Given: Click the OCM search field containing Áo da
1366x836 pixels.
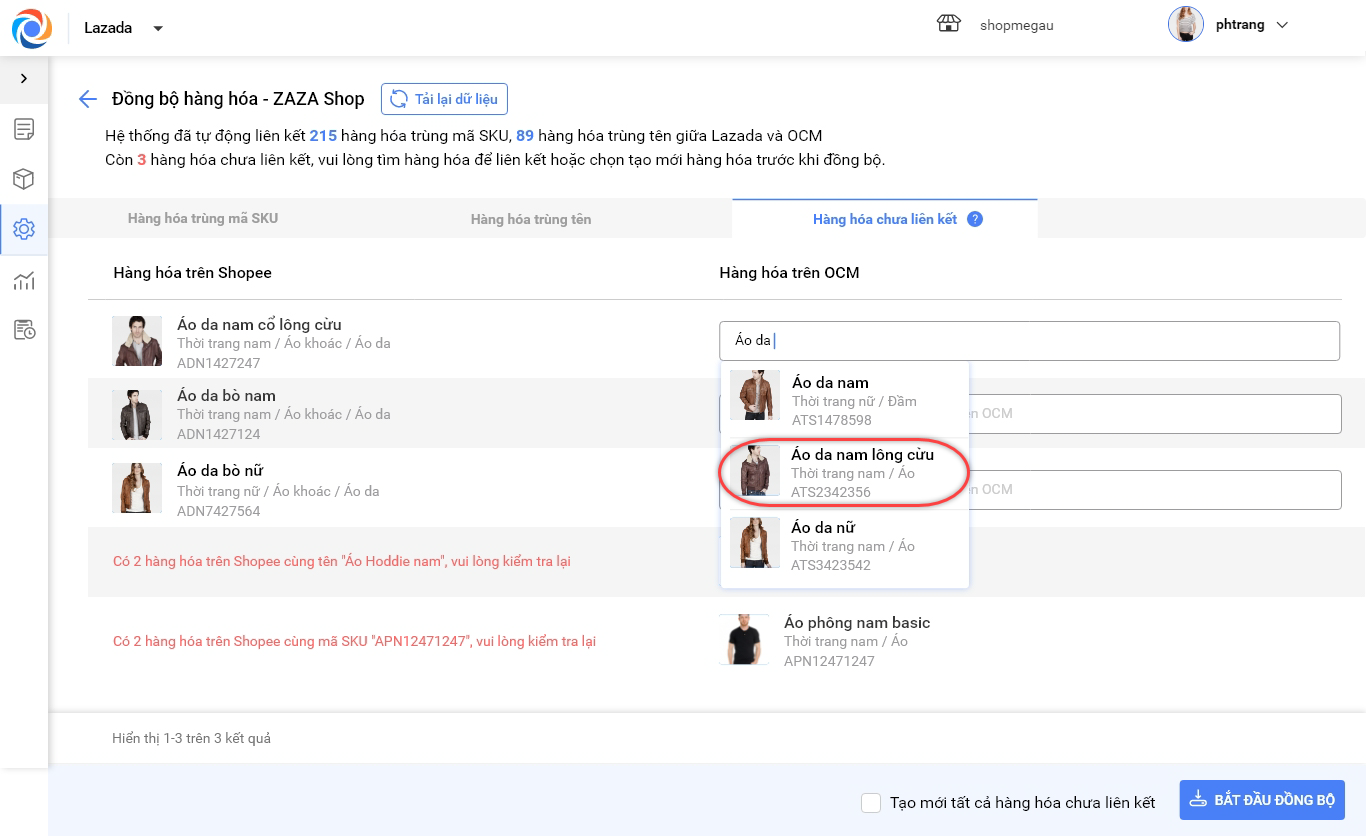Looking at the screenshot, I should (1028, 341).
